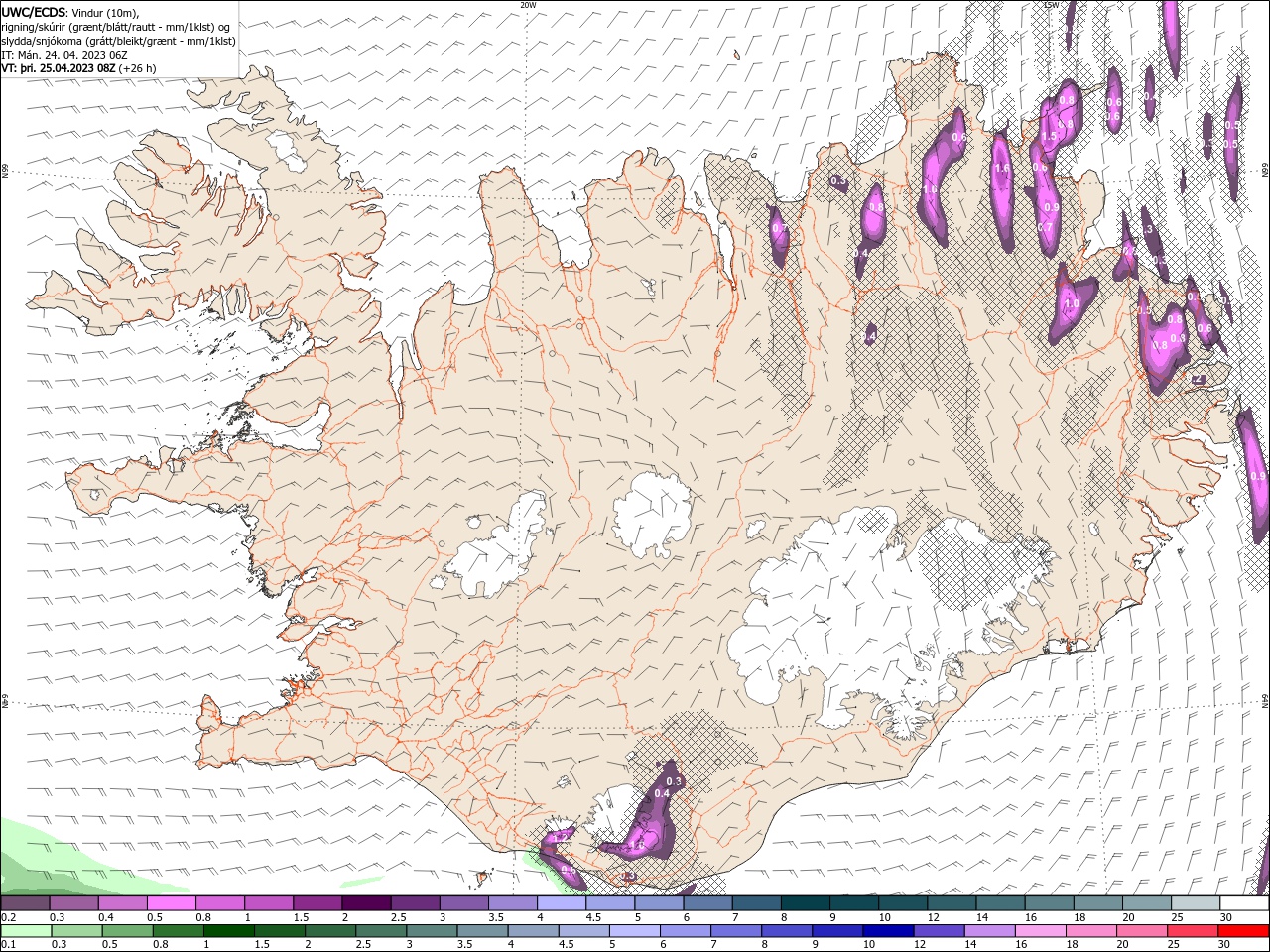Image resolution: width=1270 pixels, height=952 pixels.
Task: Select the upper legend swatch labeled 0.8
Action: [219, 903]
